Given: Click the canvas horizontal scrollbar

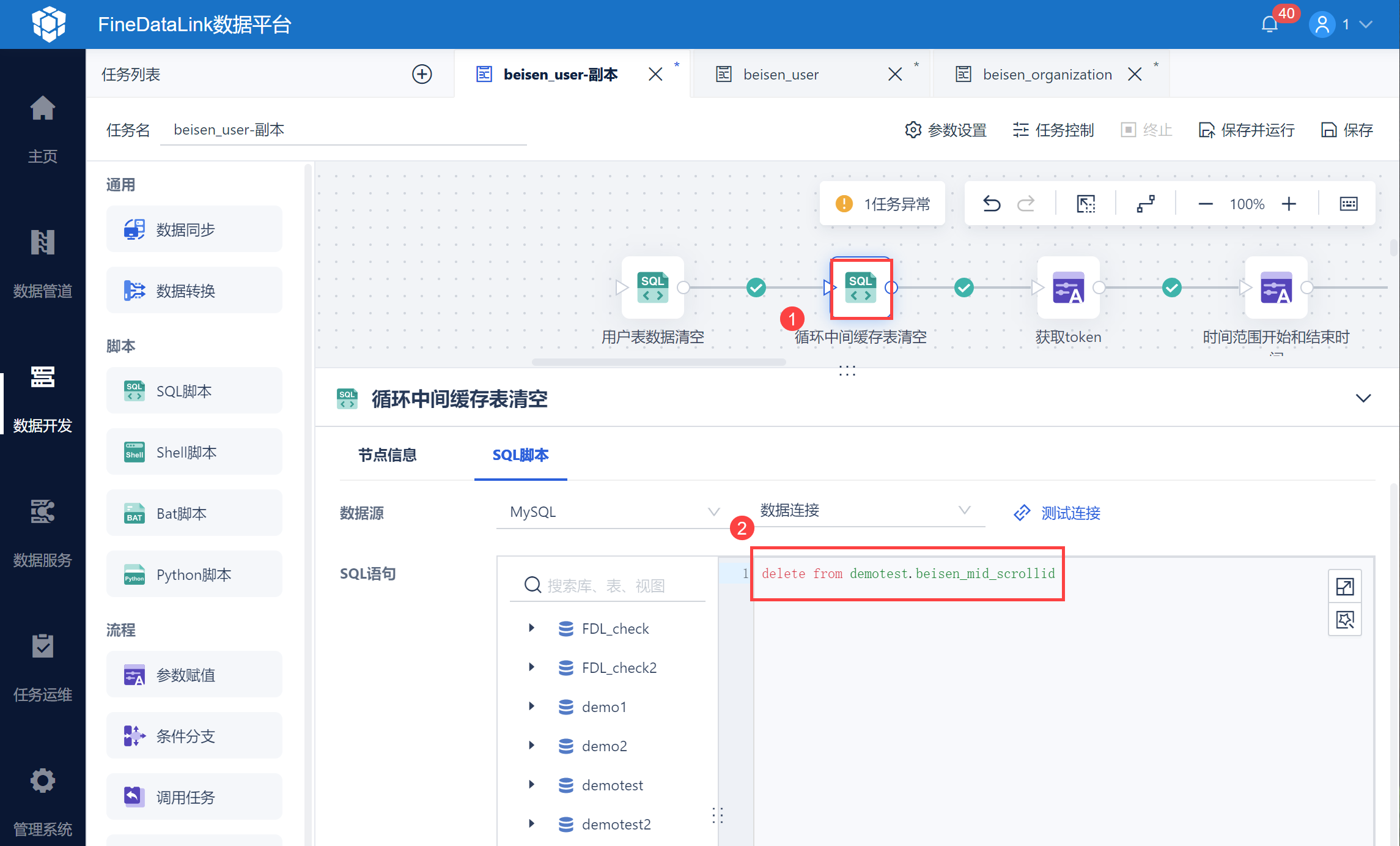Looking at the screenshot, I should [x=658, y=362].
